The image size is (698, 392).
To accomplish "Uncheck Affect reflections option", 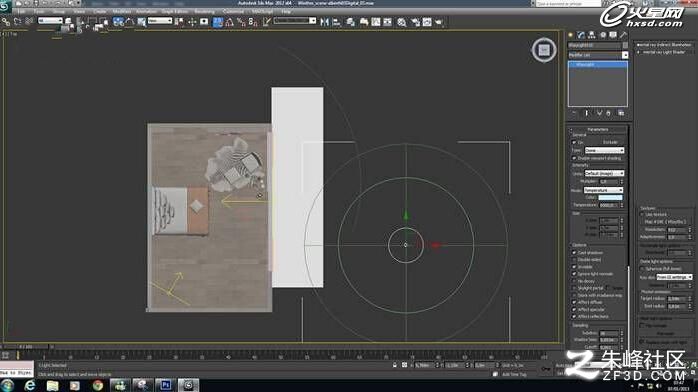I will click(574, 316).
